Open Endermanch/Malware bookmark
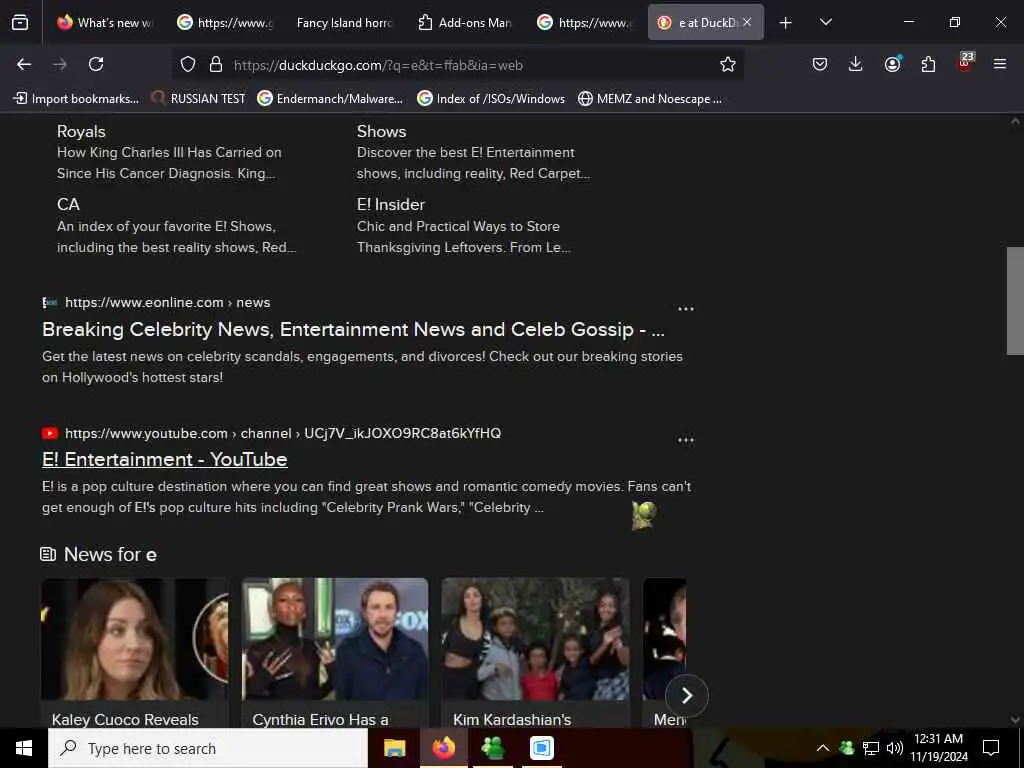1024x768 pixels. click(x=330, y=99)
